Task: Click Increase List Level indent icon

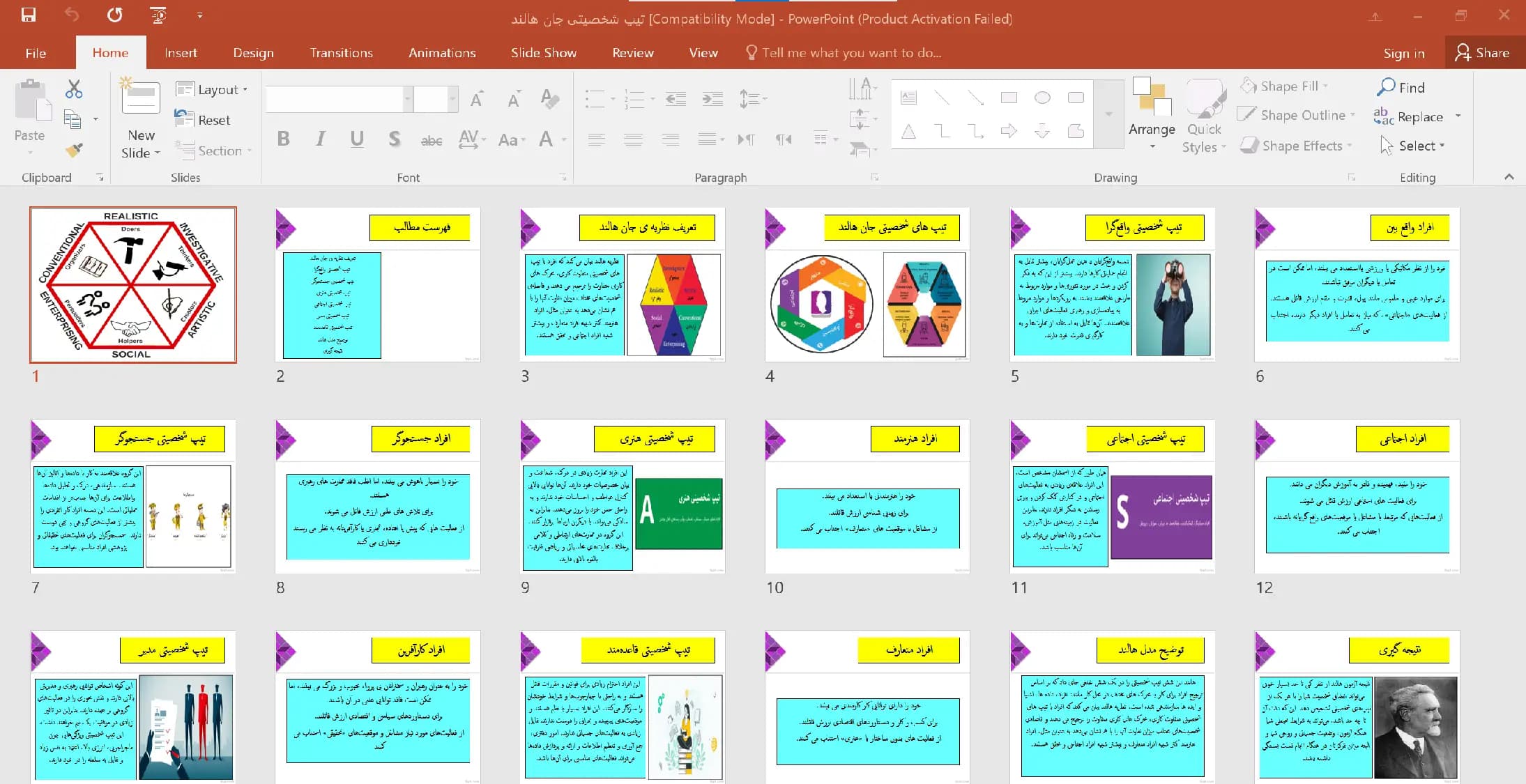Action: pos(712,100)
